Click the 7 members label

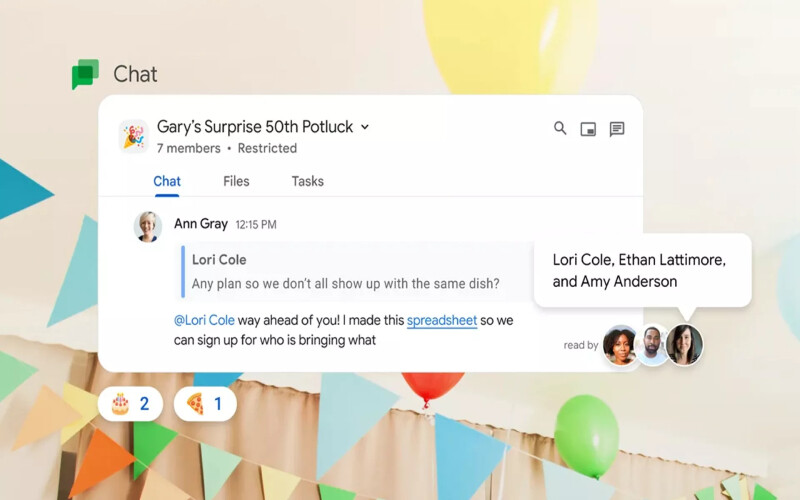(189, 148)
